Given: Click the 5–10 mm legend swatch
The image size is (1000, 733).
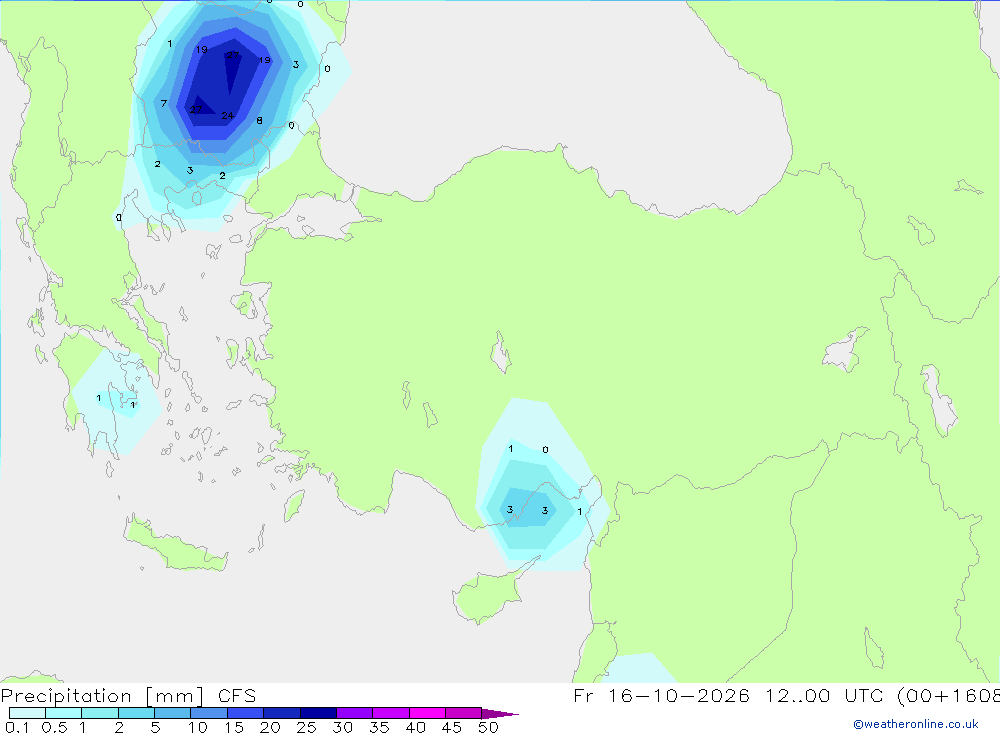Looking at the screenshot, I should 173,713.
